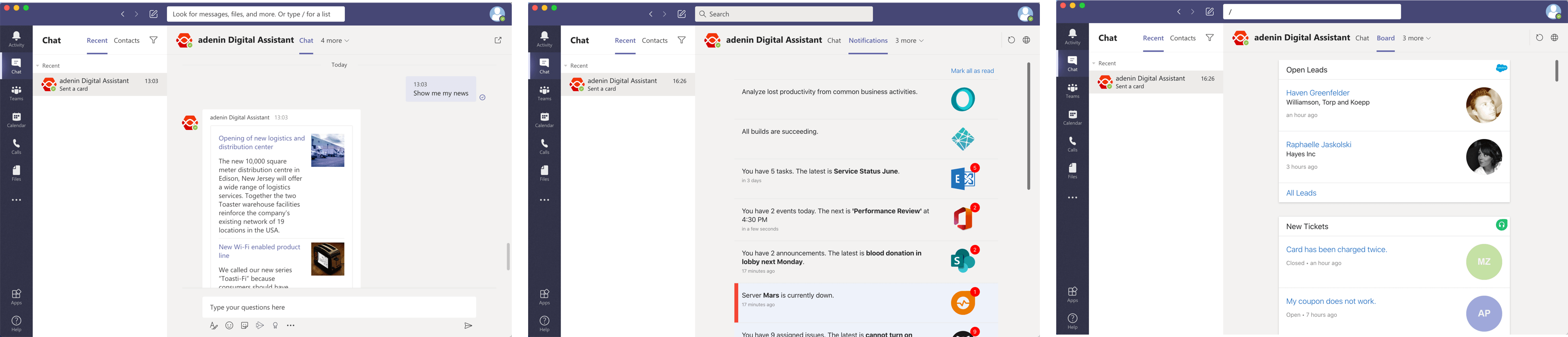Expand '3 more' dropdown in the Board window
Screen dimensions: 1568x337
tap(1416, 38)
